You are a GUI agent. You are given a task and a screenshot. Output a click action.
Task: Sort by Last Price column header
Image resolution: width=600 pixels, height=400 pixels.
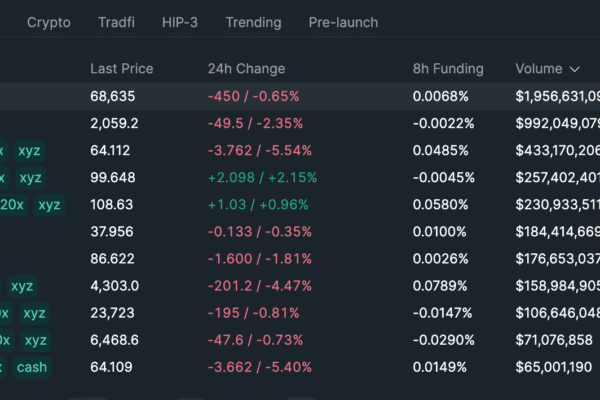[121, 69]
